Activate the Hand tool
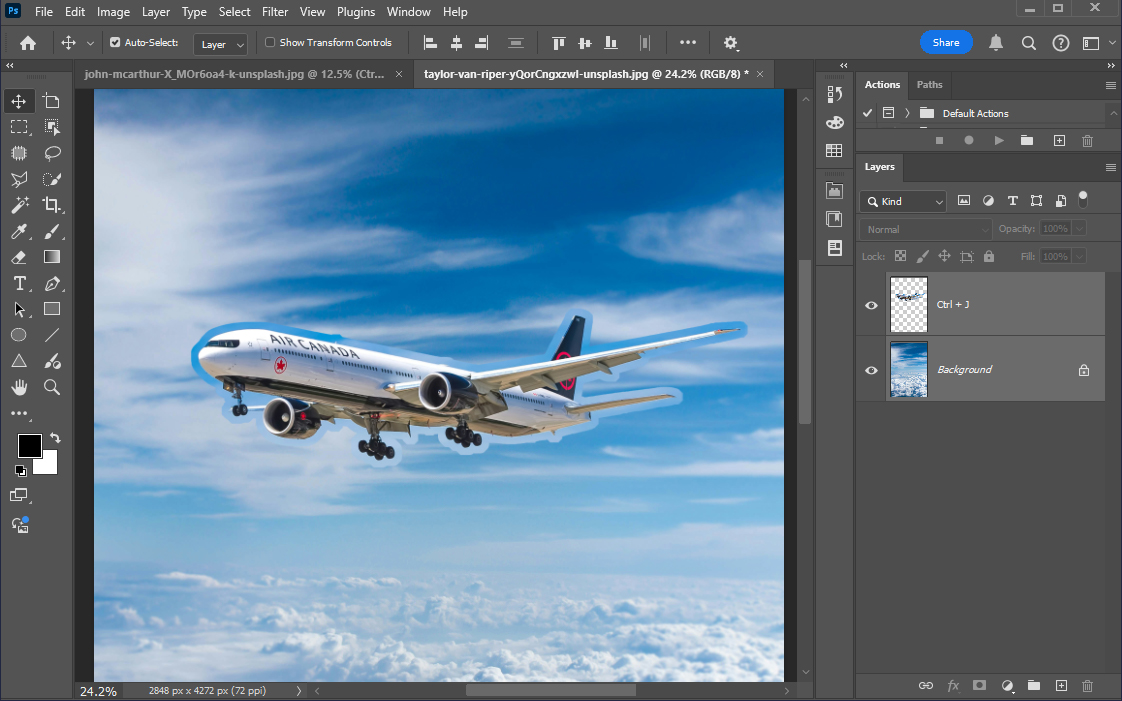The width and height of the screenshot is (1122, 701). pos(19,387)
